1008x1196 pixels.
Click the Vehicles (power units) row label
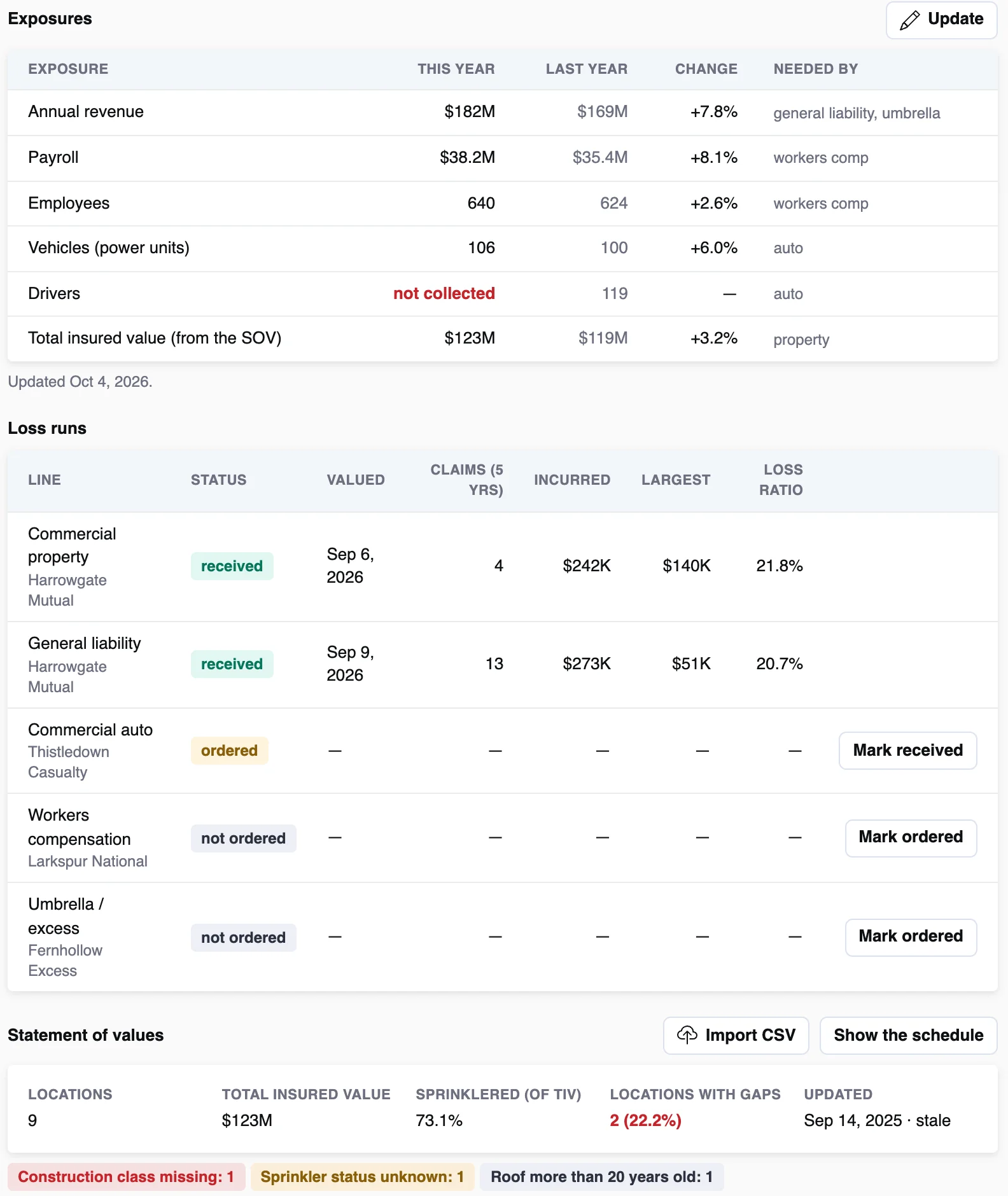tap(109, 248)
